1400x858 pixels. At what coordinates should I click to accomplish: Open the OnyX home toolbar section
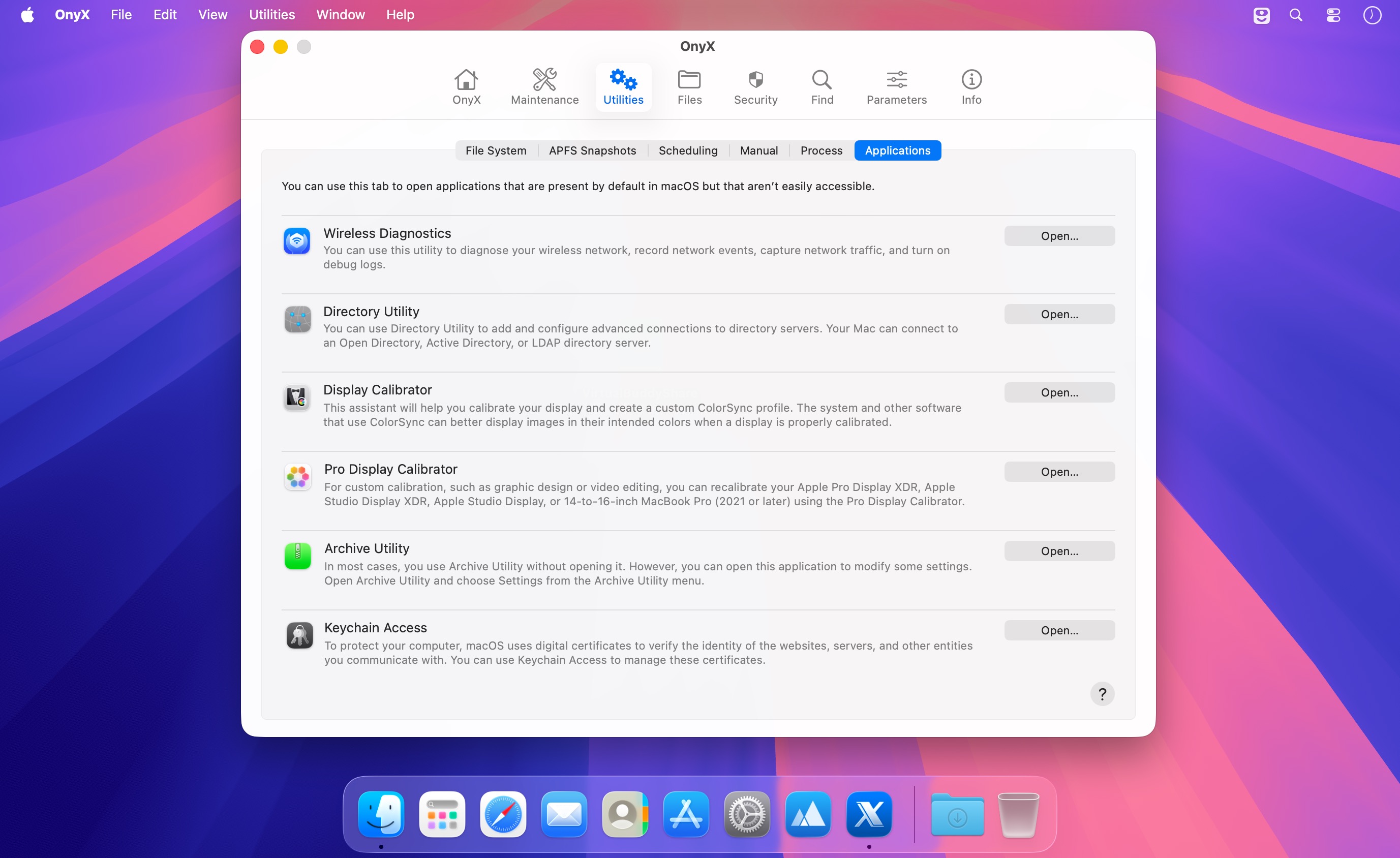point(466,87)
